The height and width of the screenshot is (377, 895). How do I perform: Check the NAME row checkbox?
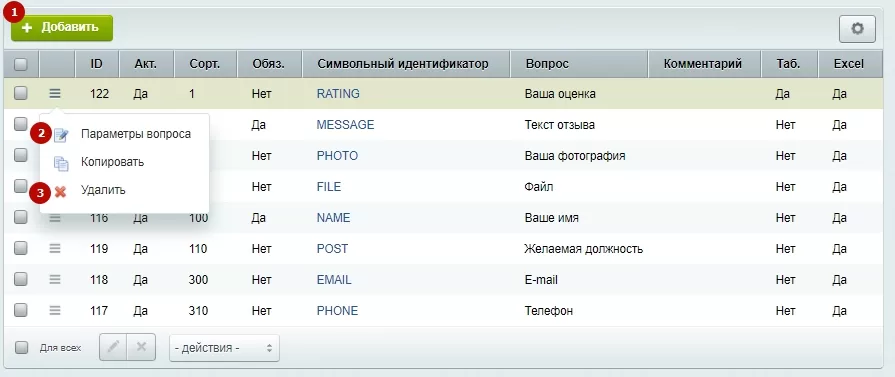(21, 217)
